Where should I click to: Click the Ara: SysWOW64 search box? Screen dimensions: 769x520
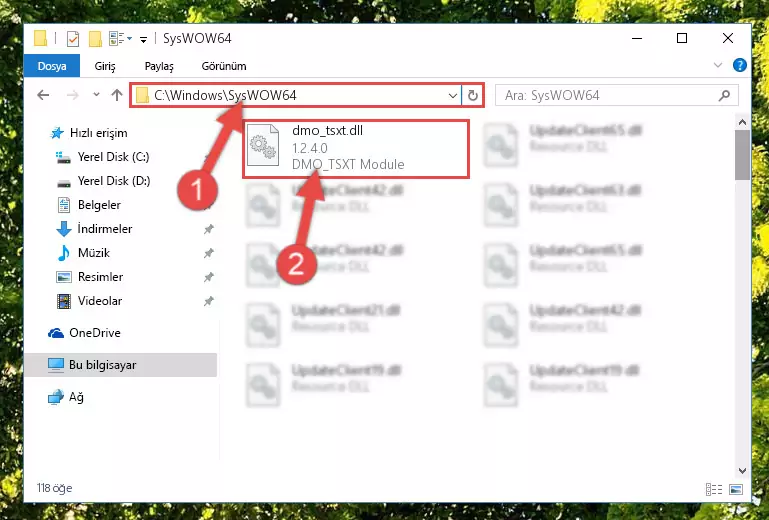(x=616, y=95)
